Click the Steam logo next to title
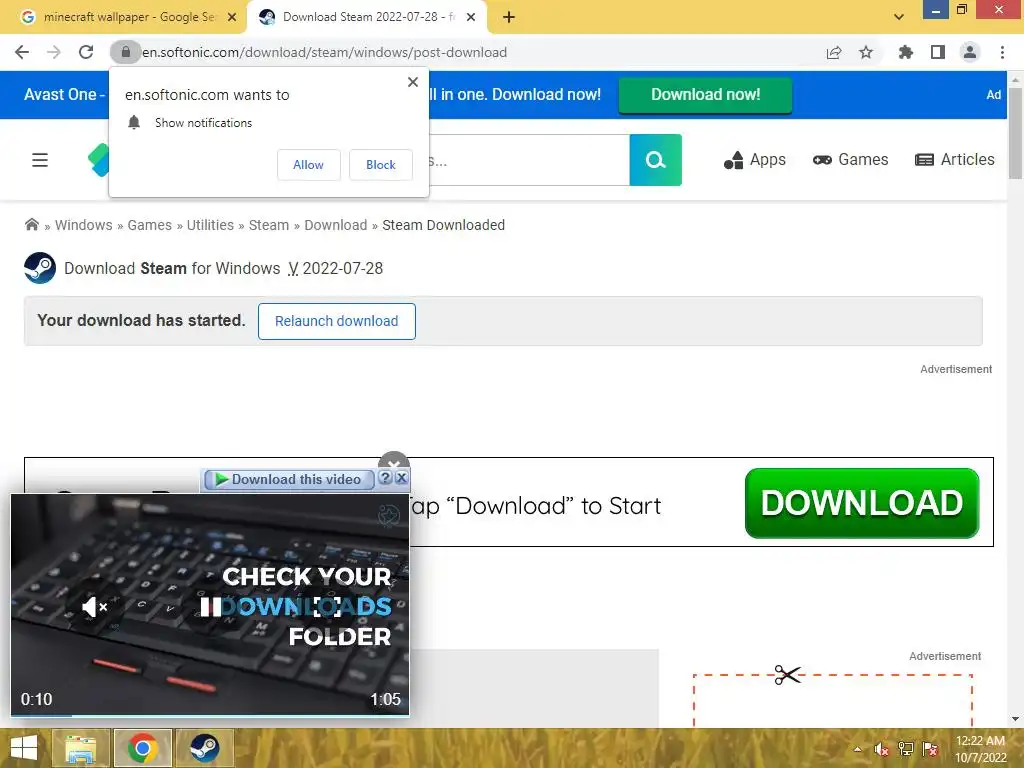The image size is (1024, 768). 40,268
